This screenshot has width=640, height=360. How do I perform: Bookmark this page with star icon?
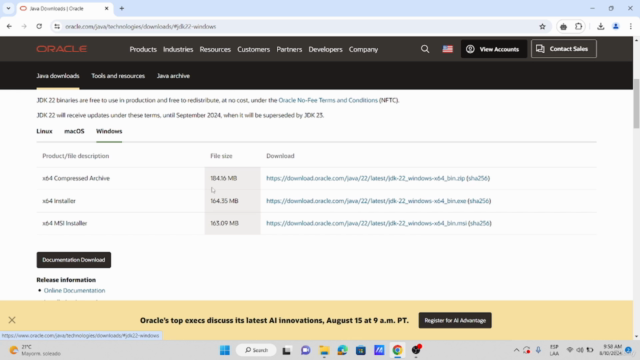[542, 27]
